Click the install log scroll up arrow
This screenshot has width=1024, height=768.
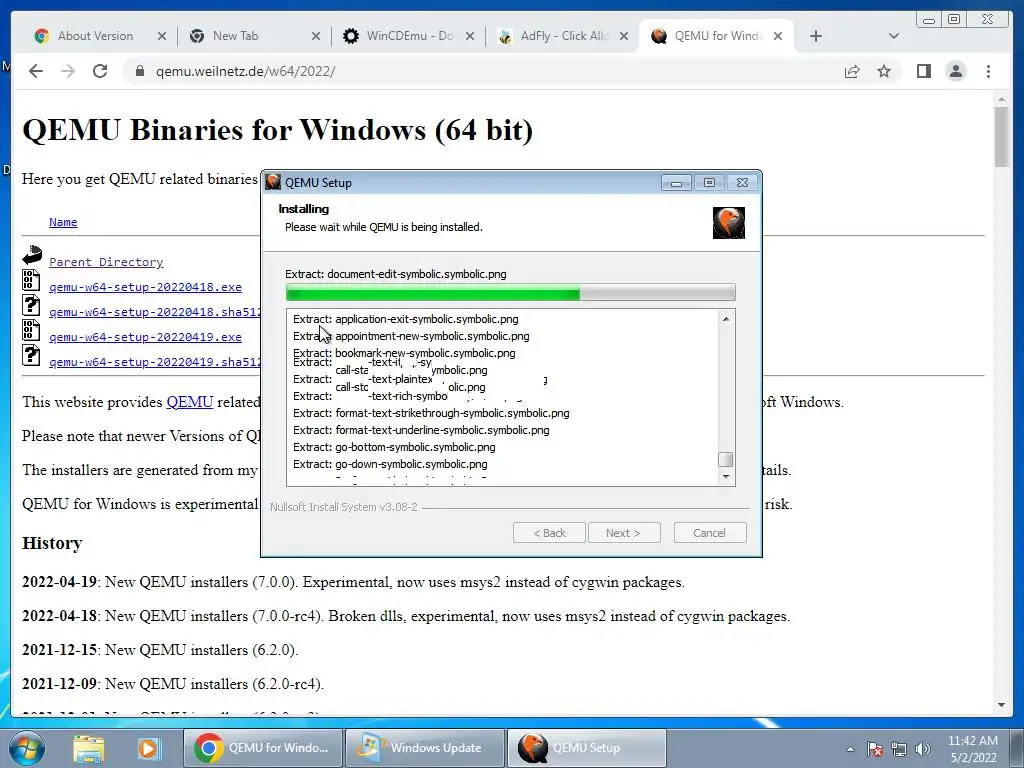click(x=726, y=319)
